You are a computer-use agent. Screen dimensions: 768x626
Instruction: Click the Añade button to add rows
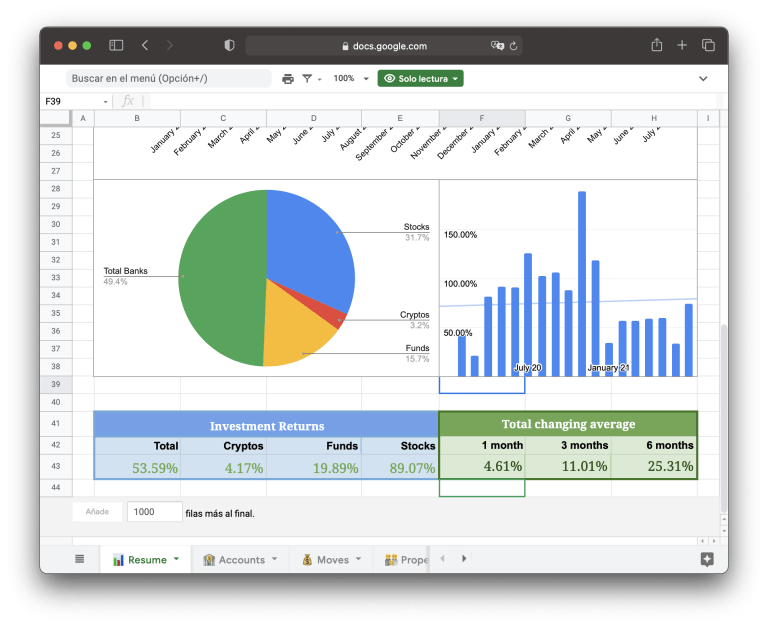click(x=97, y=512)
